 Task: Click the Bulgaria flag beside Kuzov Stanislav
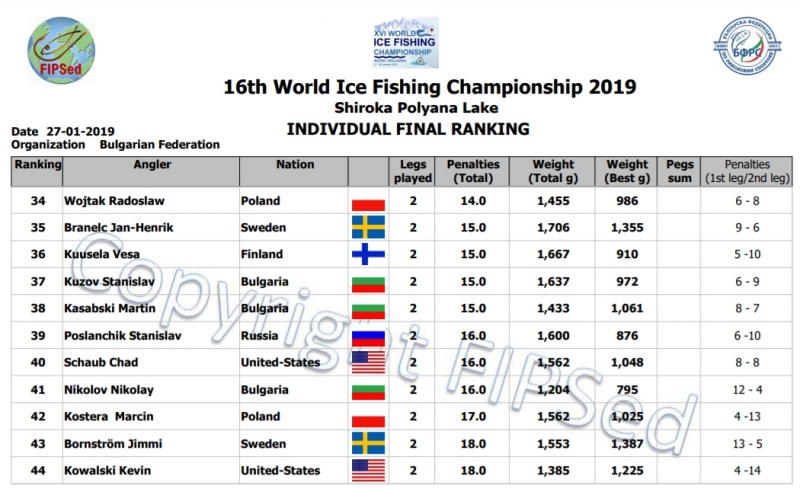[x=368, y=283]
